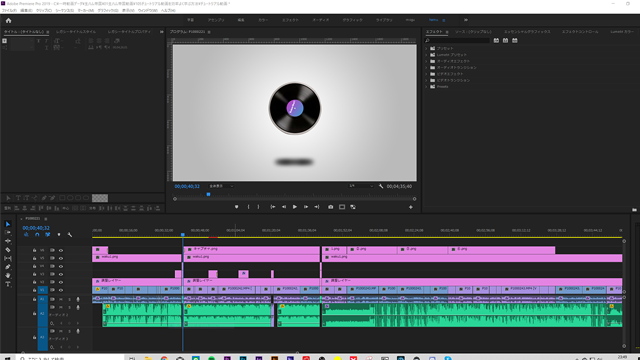Open the workspace overflow chevron menu
The height and width of the screenshot is (360, 640).
coord(466,20)
